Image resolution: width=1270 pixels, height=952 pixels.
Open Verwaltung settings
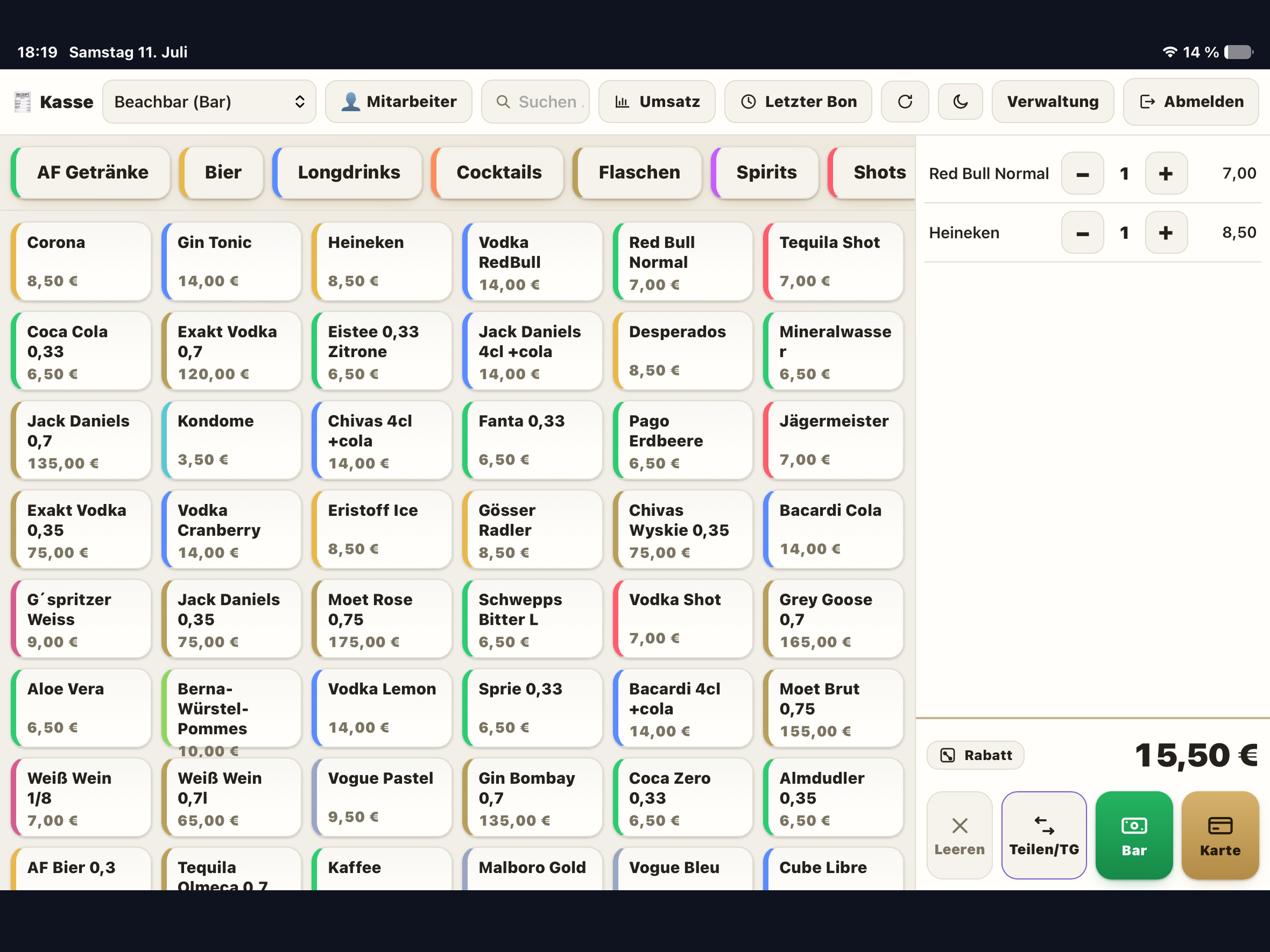(x=1052, y=102)
